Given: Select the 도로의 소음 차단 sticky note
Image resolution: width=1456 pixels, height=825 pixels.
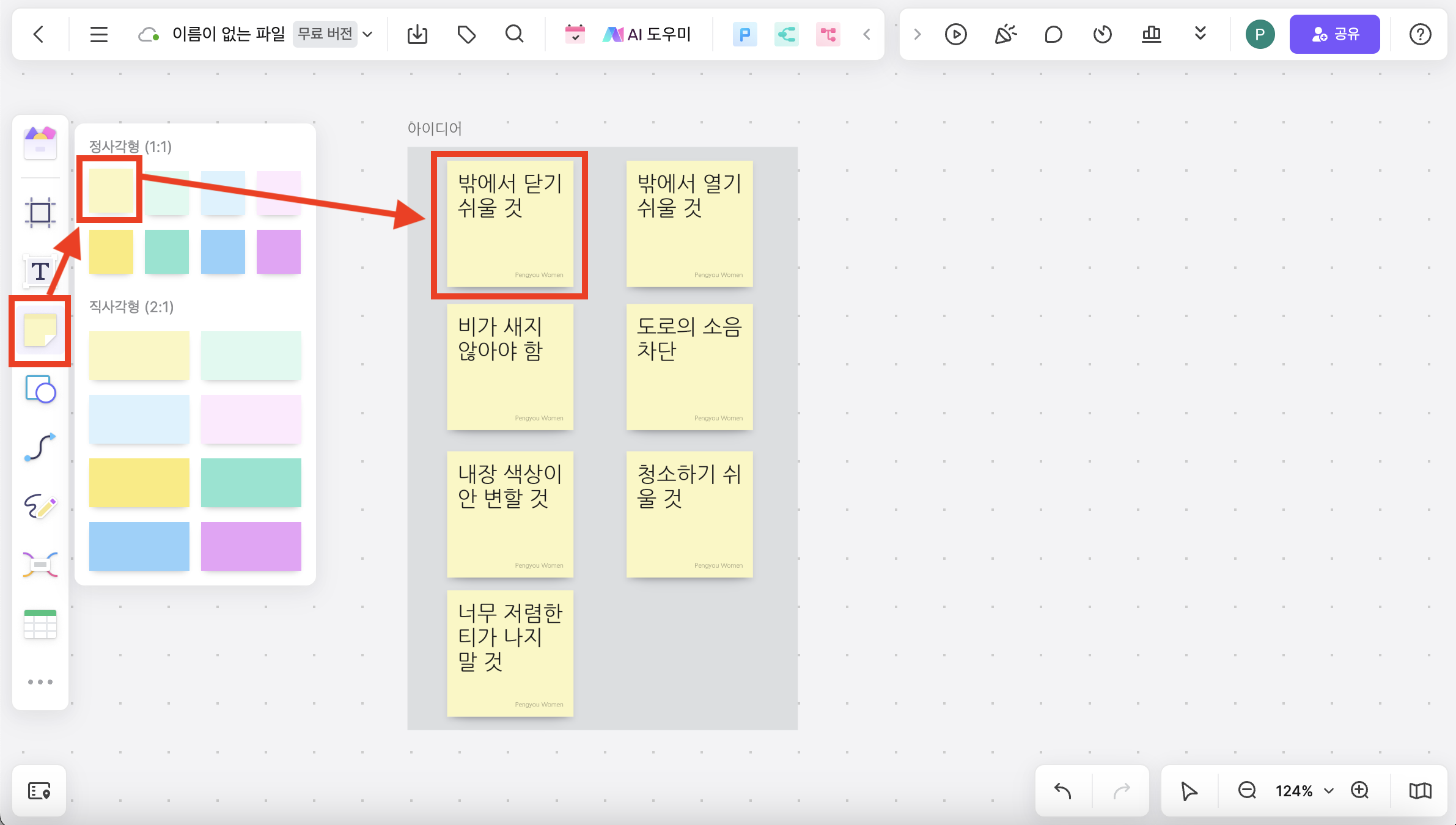Looking at the screenshot, I should [689, 367].
